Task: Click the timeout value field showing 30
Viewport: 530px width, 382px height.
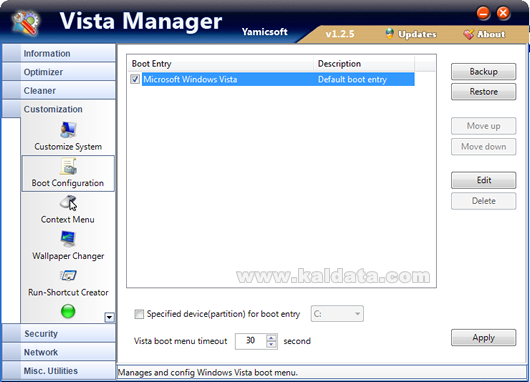Action: point(251,341)
